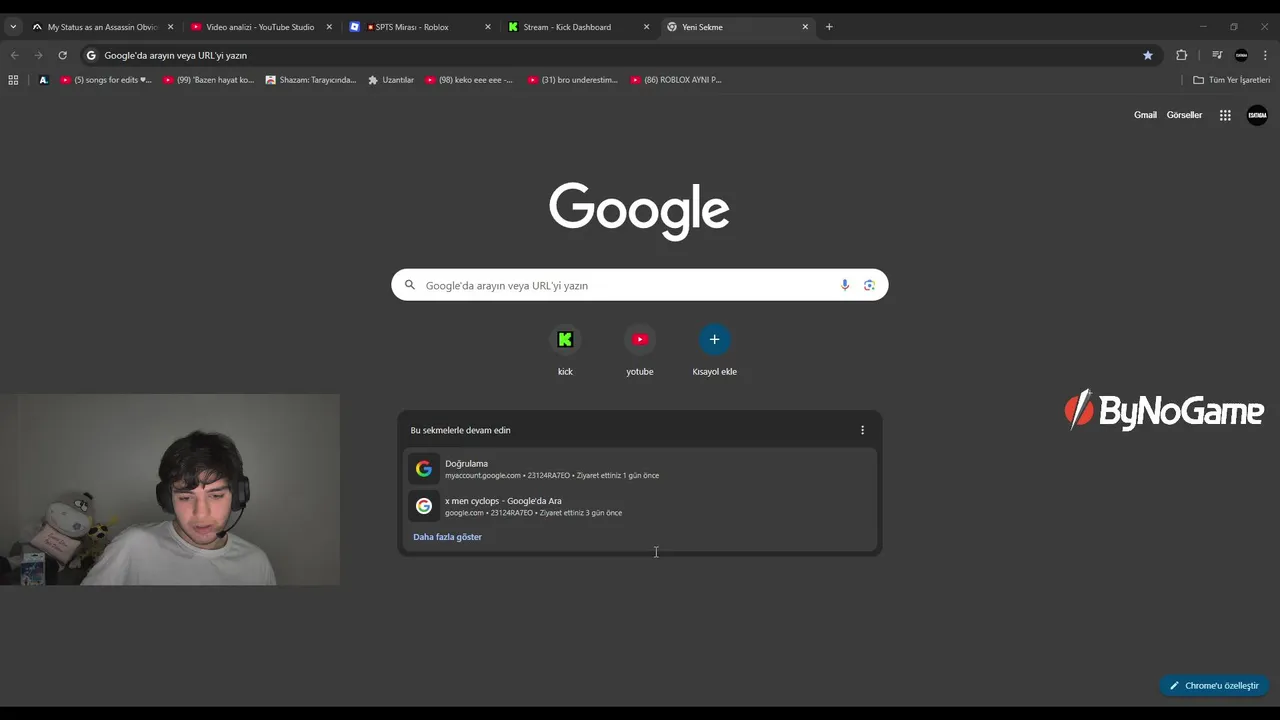This screenshot has height=720, width=1280.
Task: Open the kick shortcut
Action: (x=565, y=350)
